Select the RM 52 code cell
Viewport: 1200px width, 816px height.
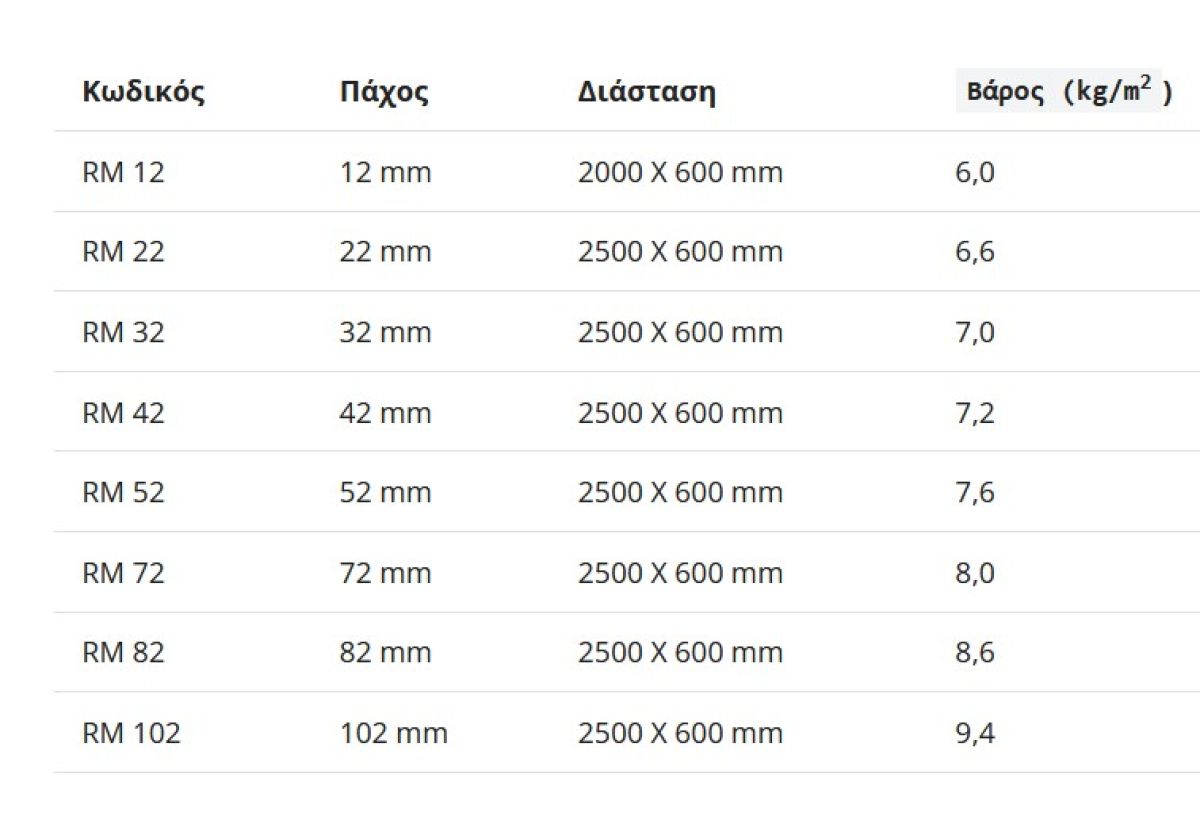point(123,493)
